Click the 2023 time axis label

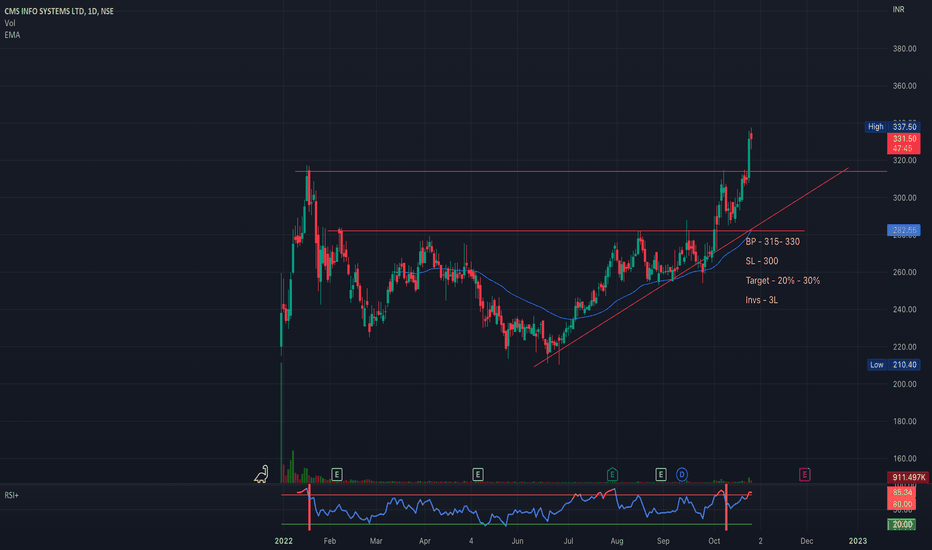(858, 541)
